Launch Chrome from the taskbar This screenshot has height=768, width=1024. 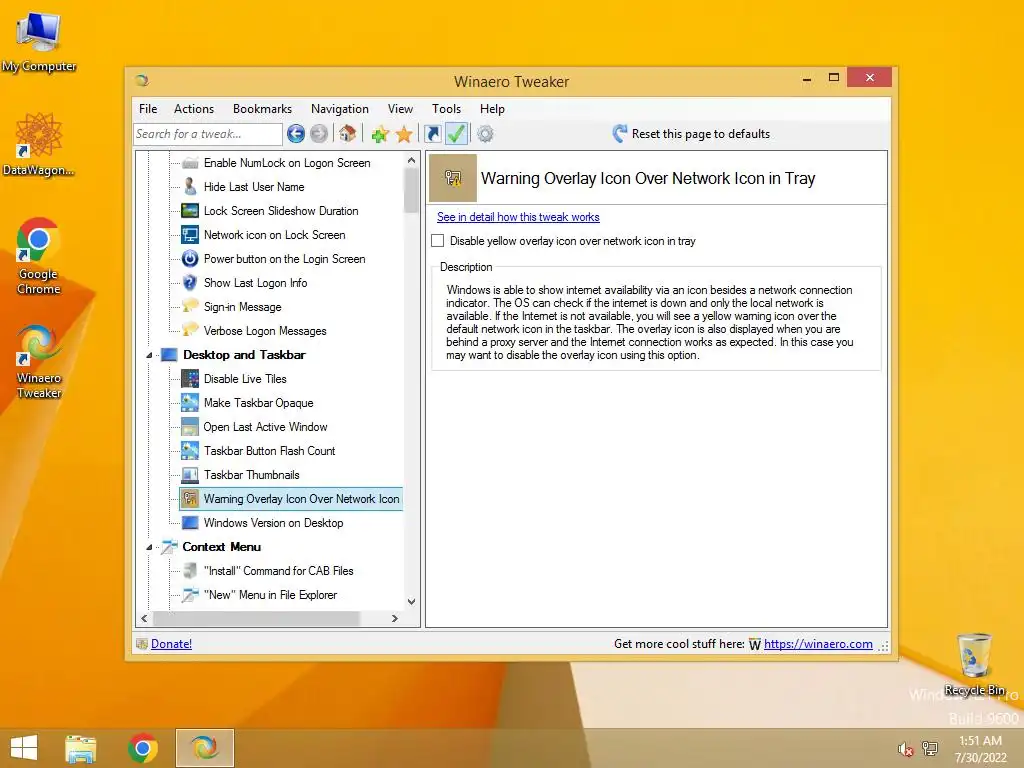click(142, 748)
